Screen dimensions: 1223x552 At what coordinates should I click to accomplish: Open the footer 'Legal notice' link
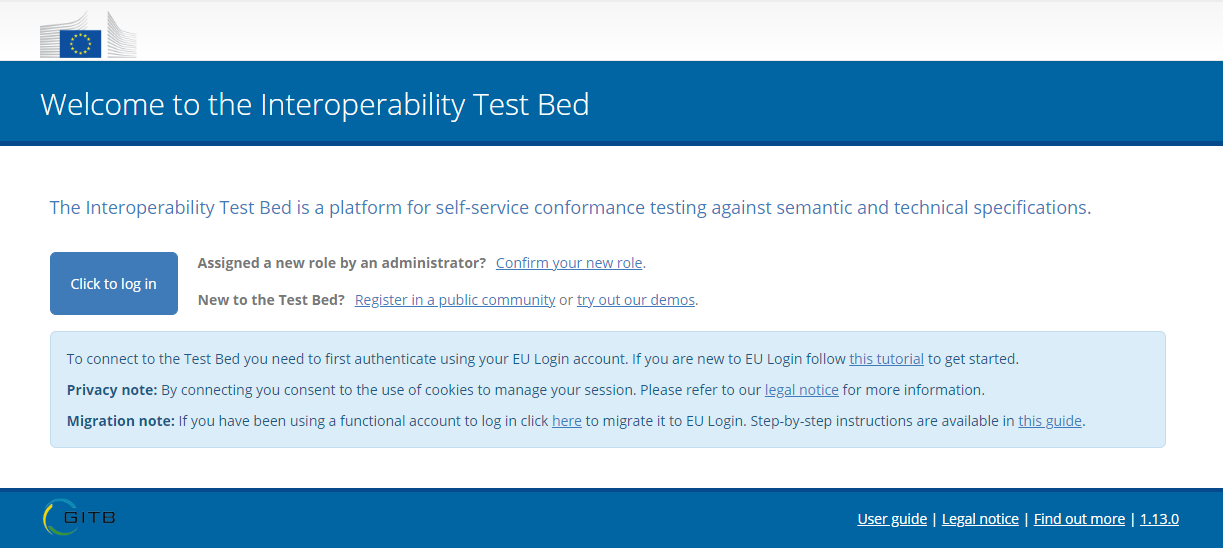point(980,519)
